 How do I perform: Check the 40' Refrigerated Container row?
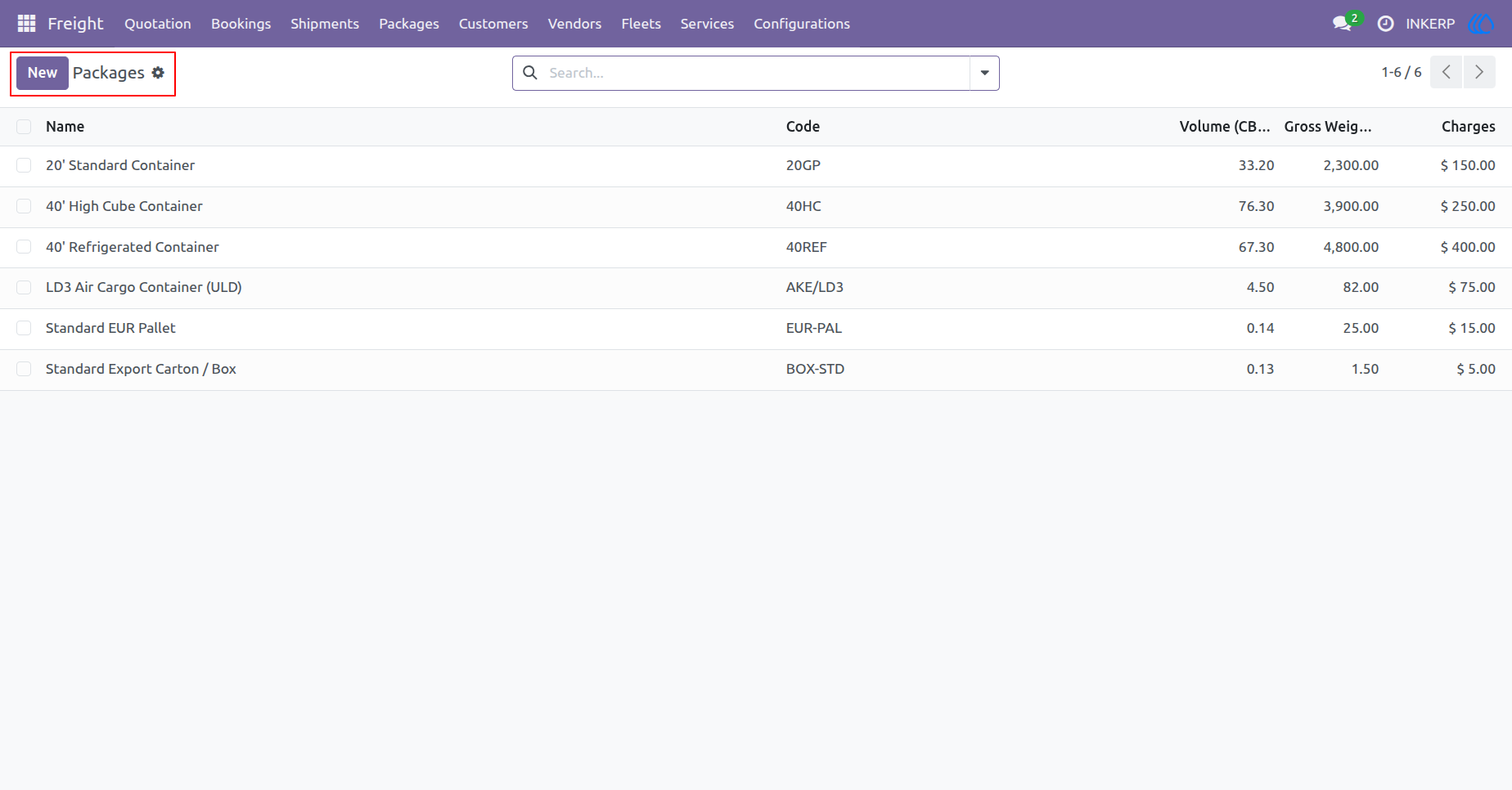point(24,247)
